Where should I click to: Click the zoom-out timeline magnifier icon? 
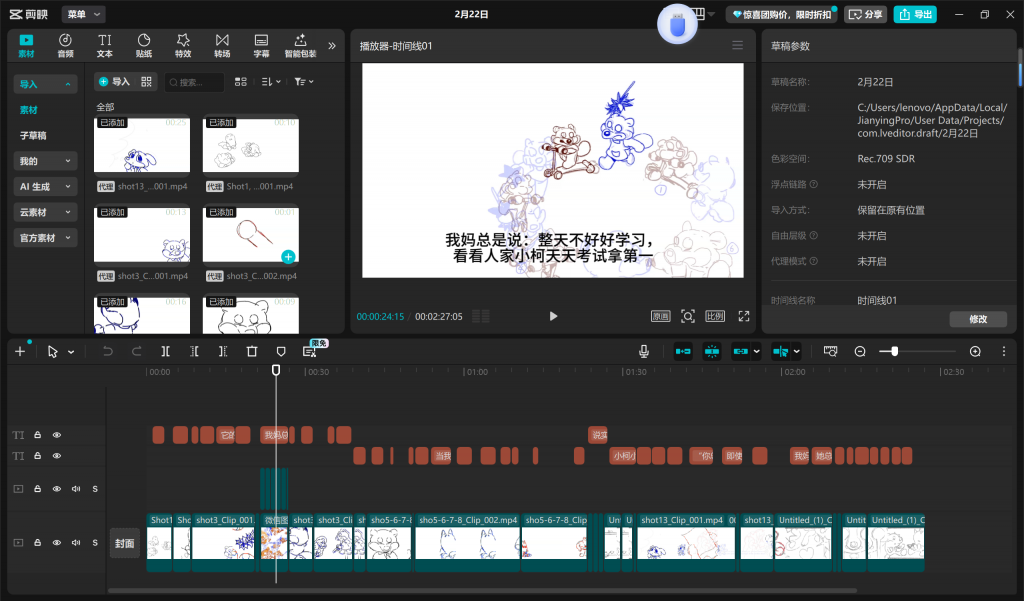[x=860, y=351]
